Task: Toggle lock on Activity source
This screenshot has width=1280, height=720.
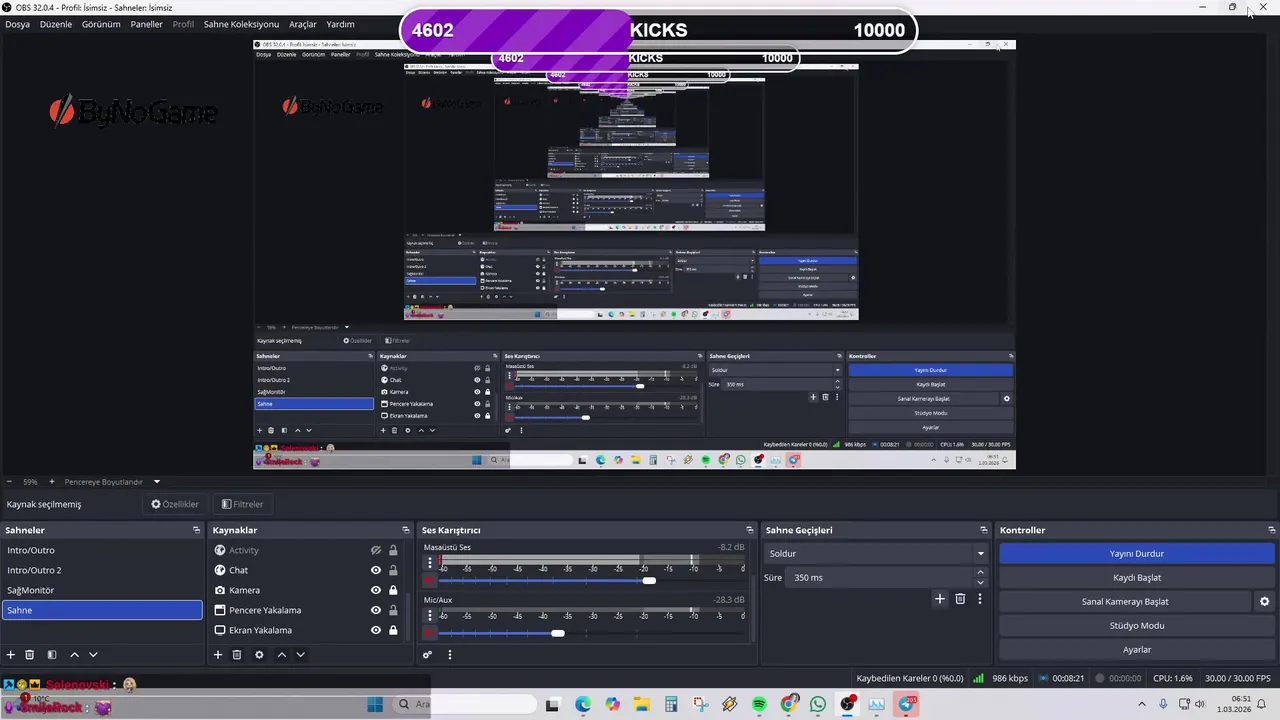Action: (393, 550)
